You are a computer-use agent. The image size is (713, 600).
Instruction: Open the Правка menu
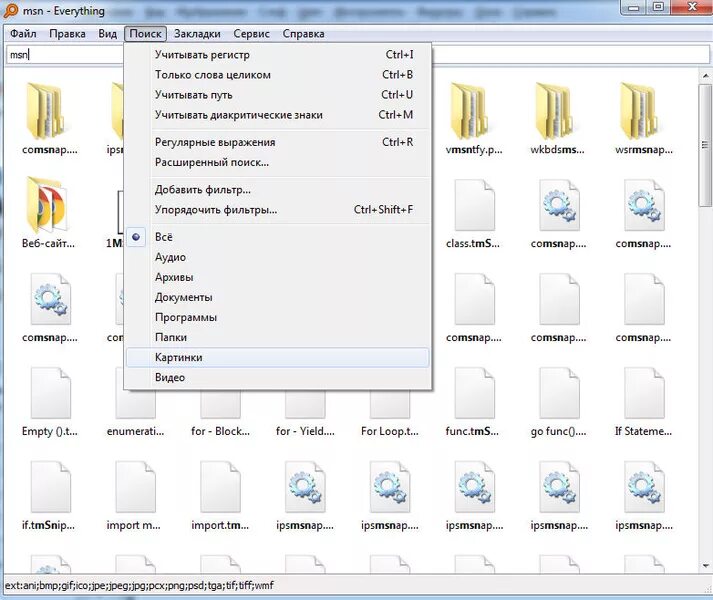(67, 34)
